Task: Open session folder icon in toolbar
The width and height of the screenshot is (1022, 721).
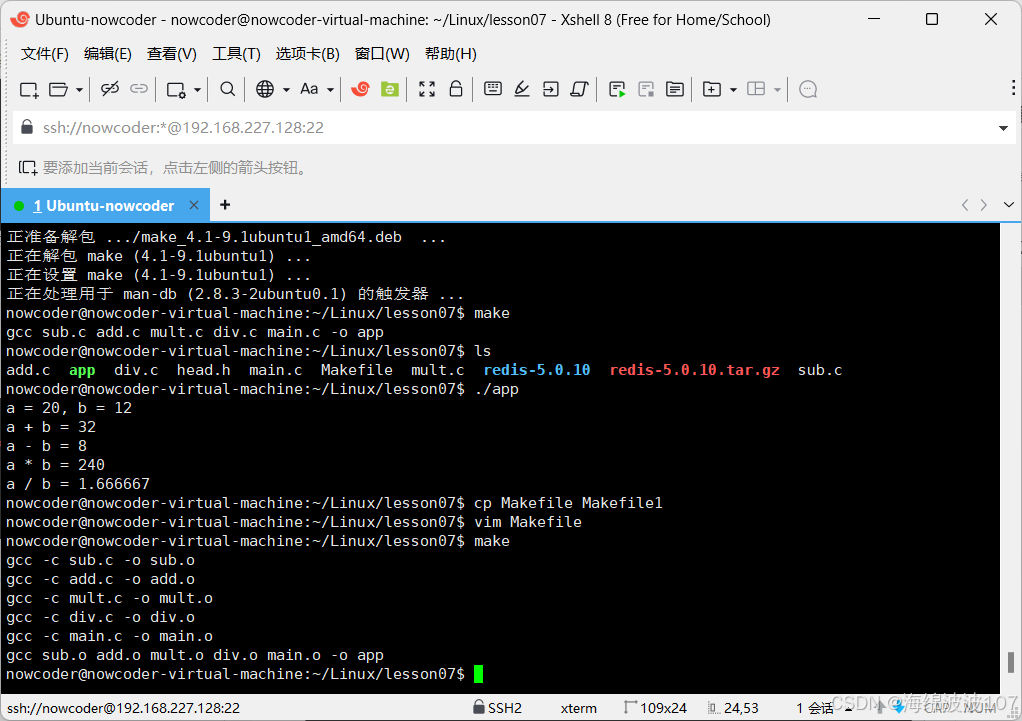Action: [59, 89]
